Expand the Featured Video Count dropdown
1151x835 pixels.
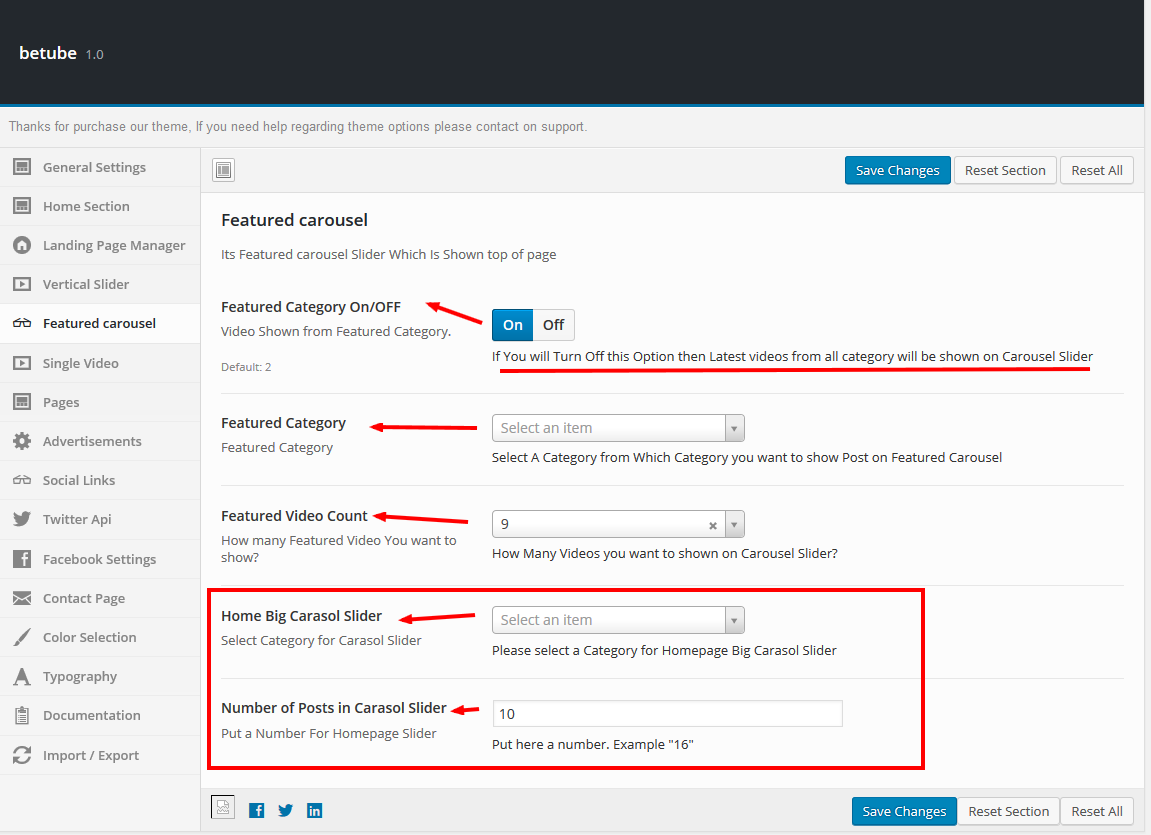735,524
